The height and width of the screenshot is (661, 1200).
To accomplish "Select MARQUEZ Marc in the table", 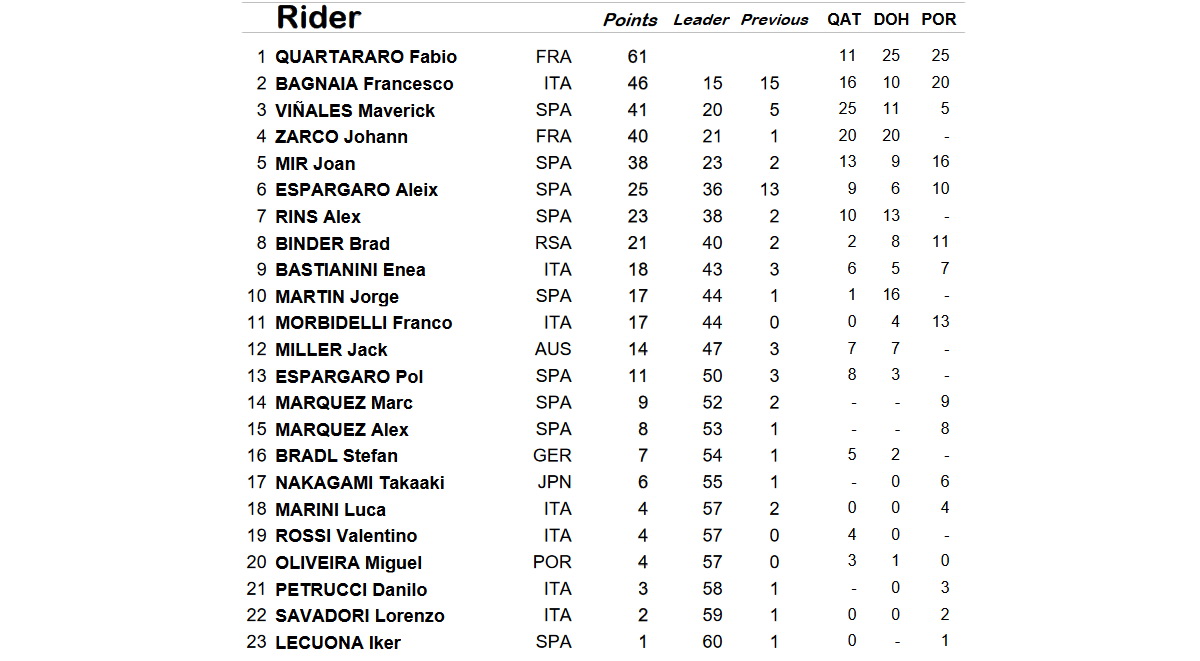I will coord(344,403).
